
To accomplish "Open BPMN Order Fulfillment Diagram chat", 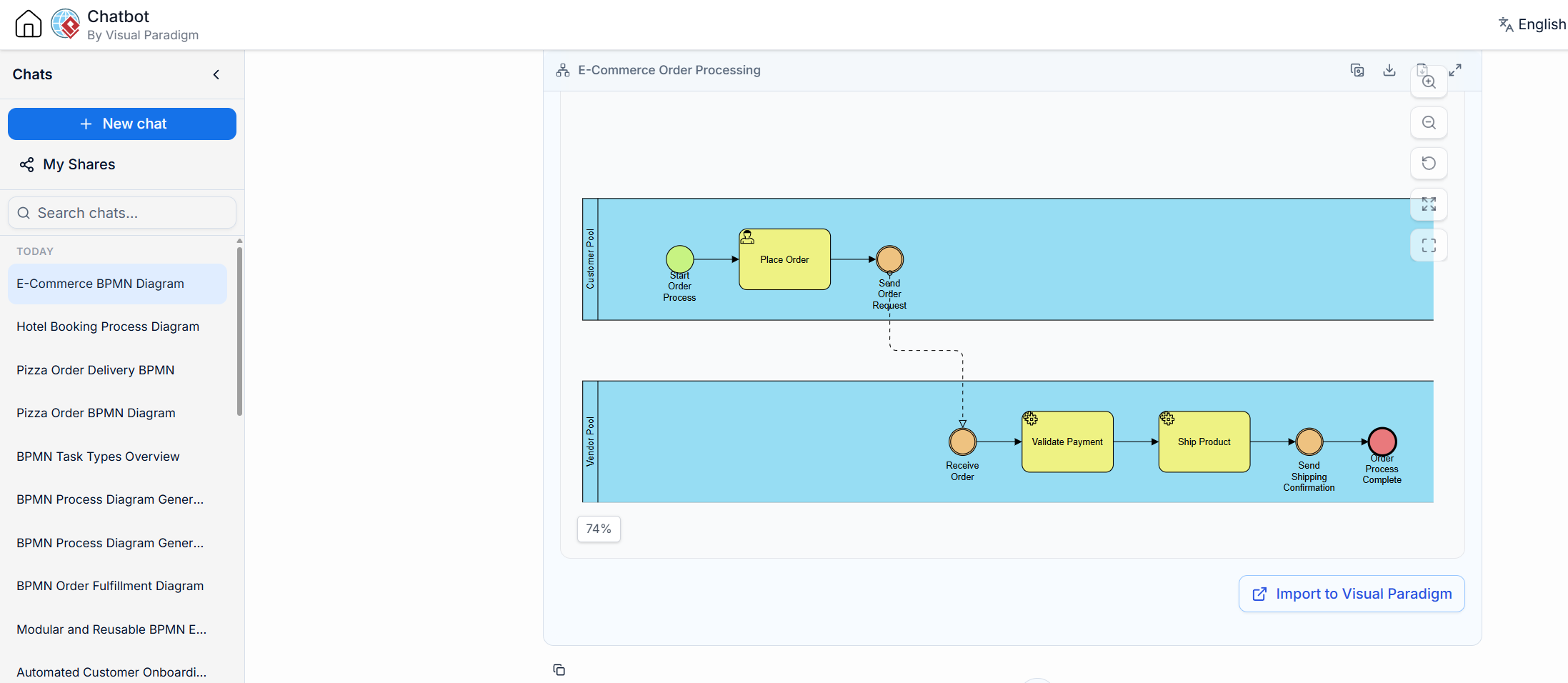I will click(117, 586).
